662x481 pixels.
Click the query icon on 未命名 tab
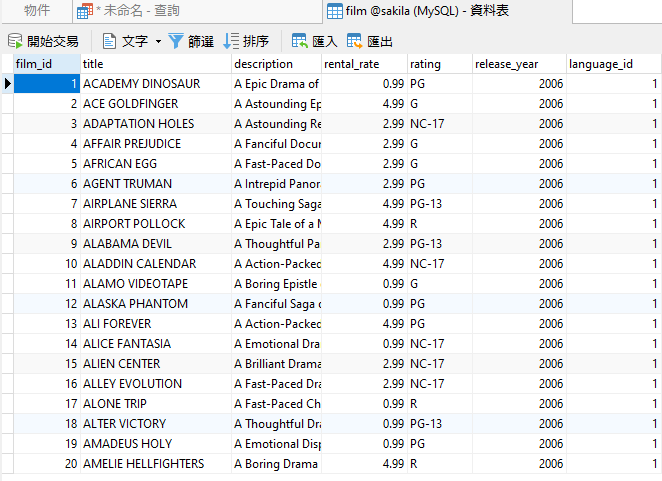[x=86, y=11]
